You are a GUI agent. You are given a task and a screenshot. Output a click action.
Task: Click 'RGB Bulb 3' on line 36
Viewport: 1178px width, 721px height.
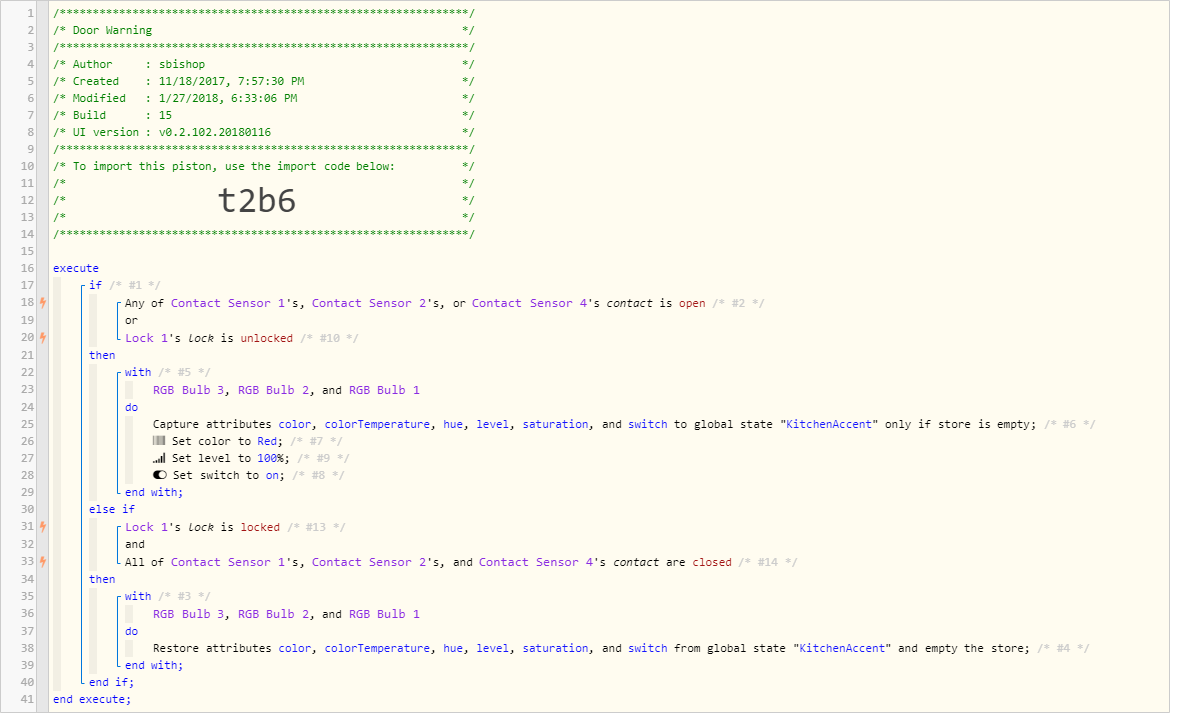coord(189,614)
